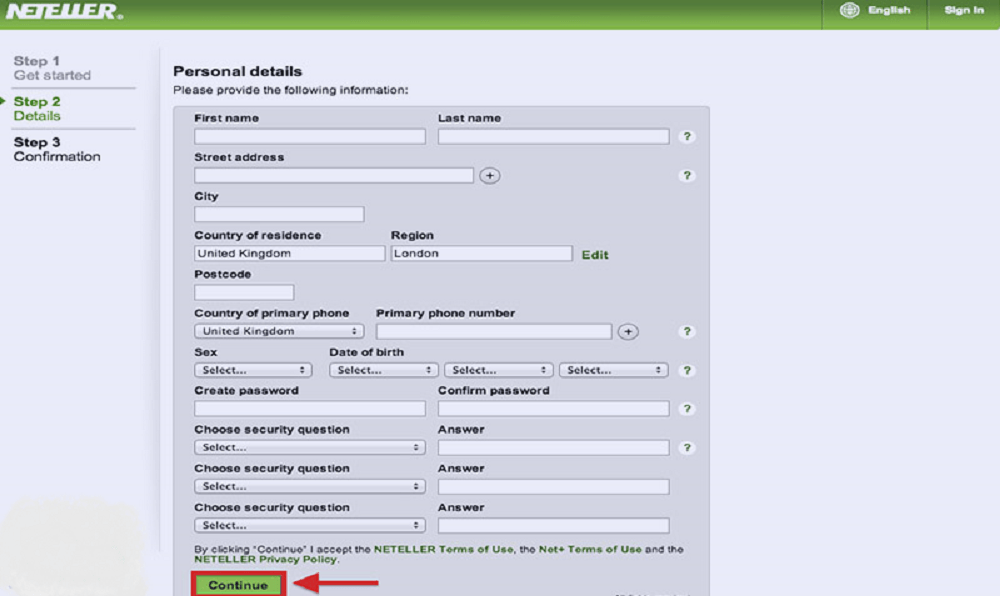Select Step 3 Confirmation in sidebar

point(57,149)
